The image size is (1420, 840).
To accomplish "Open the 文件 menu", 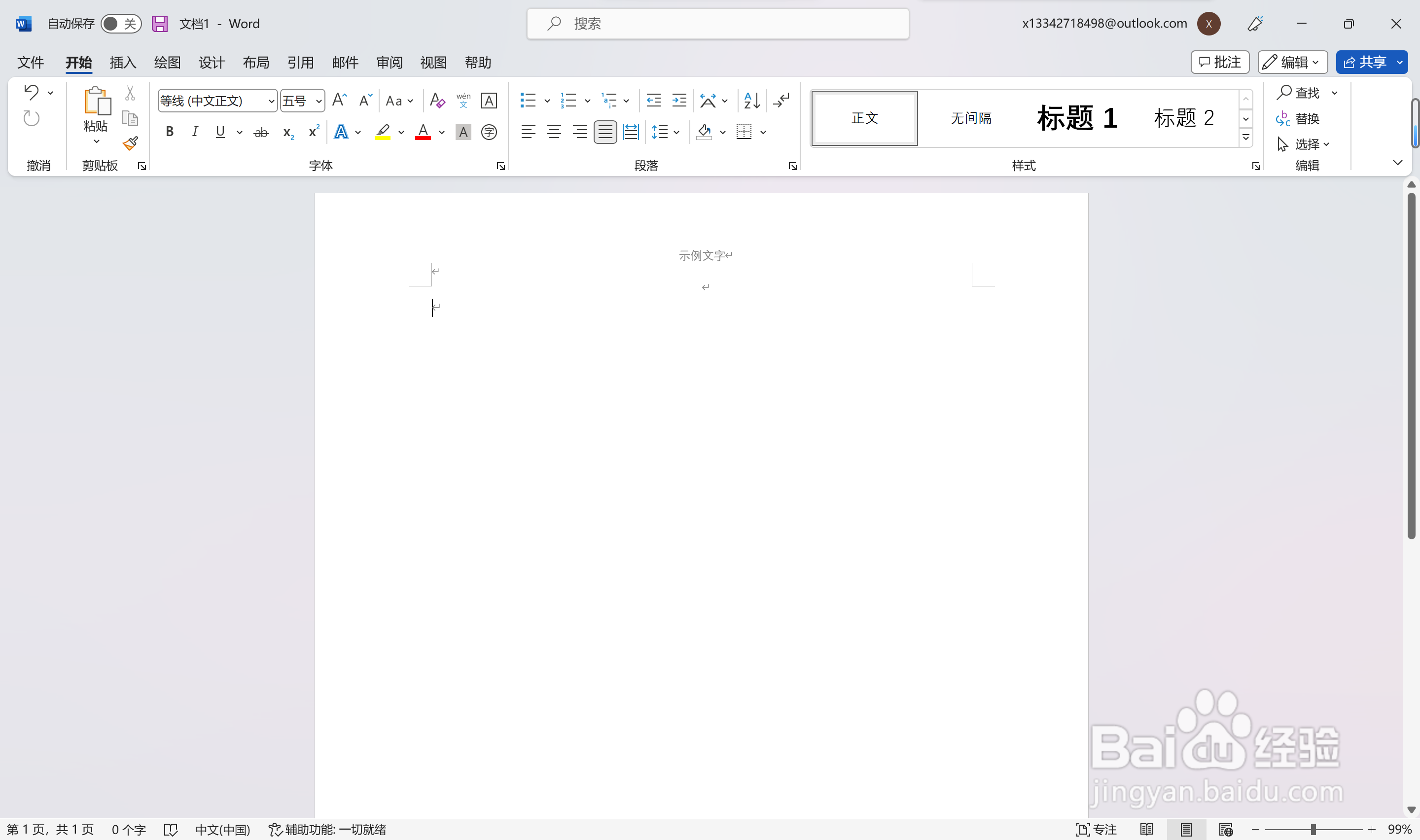I will point(31,62).
